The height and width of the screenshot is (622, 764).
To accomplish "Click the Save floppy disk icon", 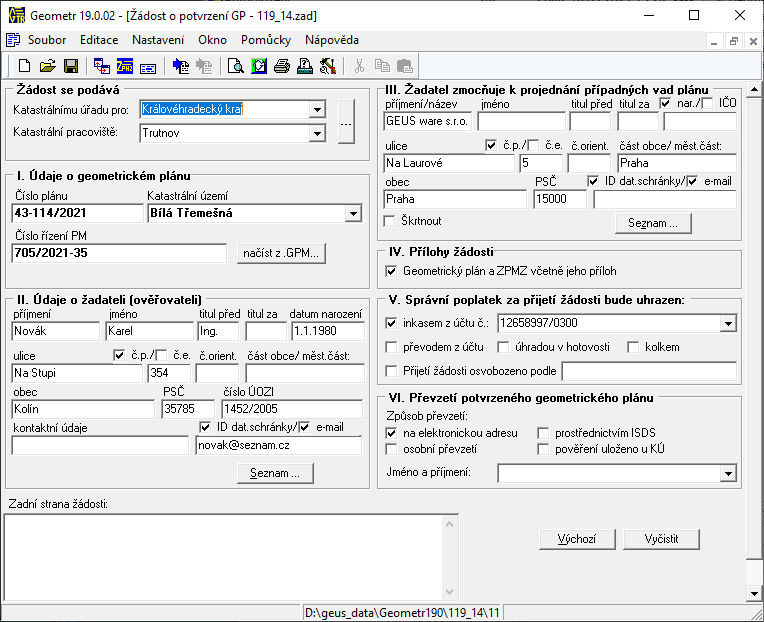I will pos(70,67).
